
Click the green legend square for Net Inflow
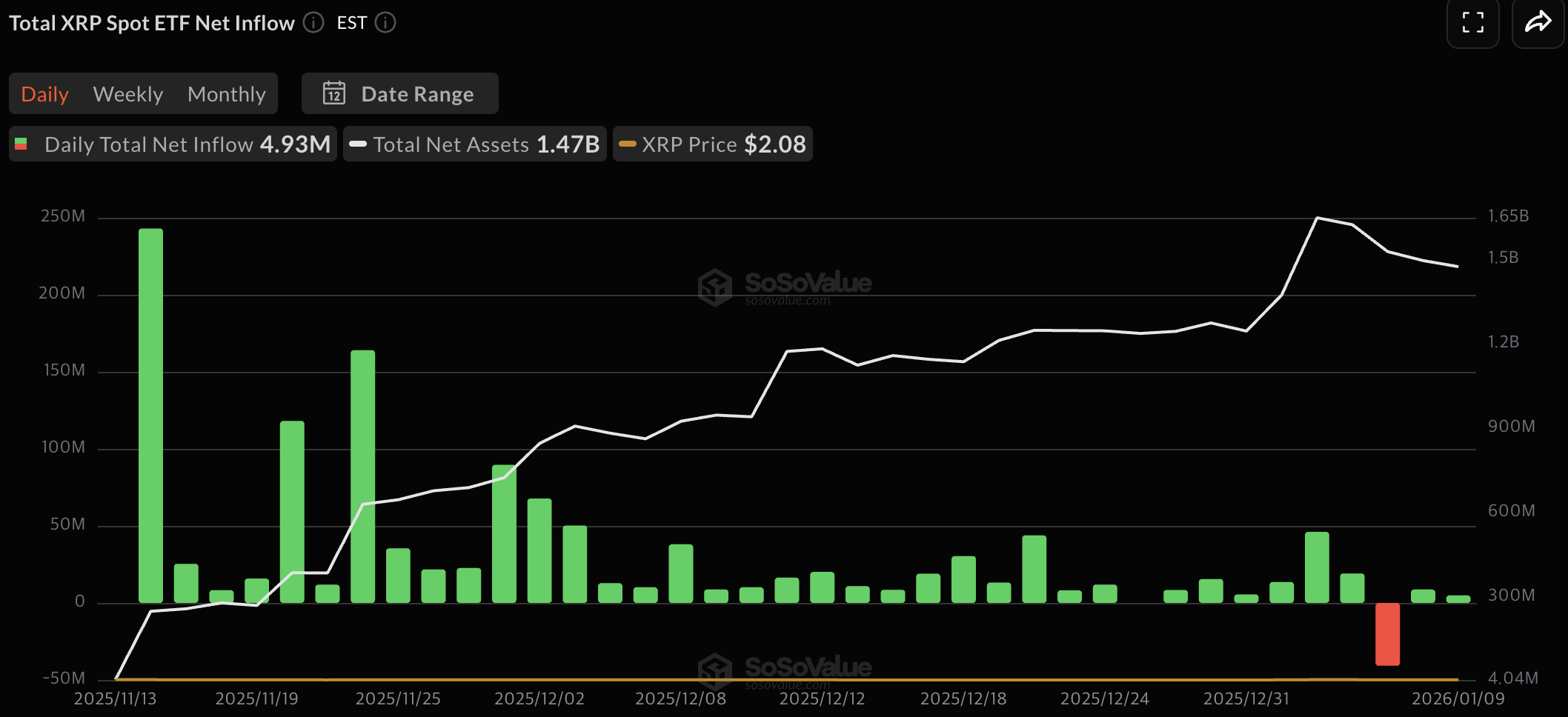21,144
